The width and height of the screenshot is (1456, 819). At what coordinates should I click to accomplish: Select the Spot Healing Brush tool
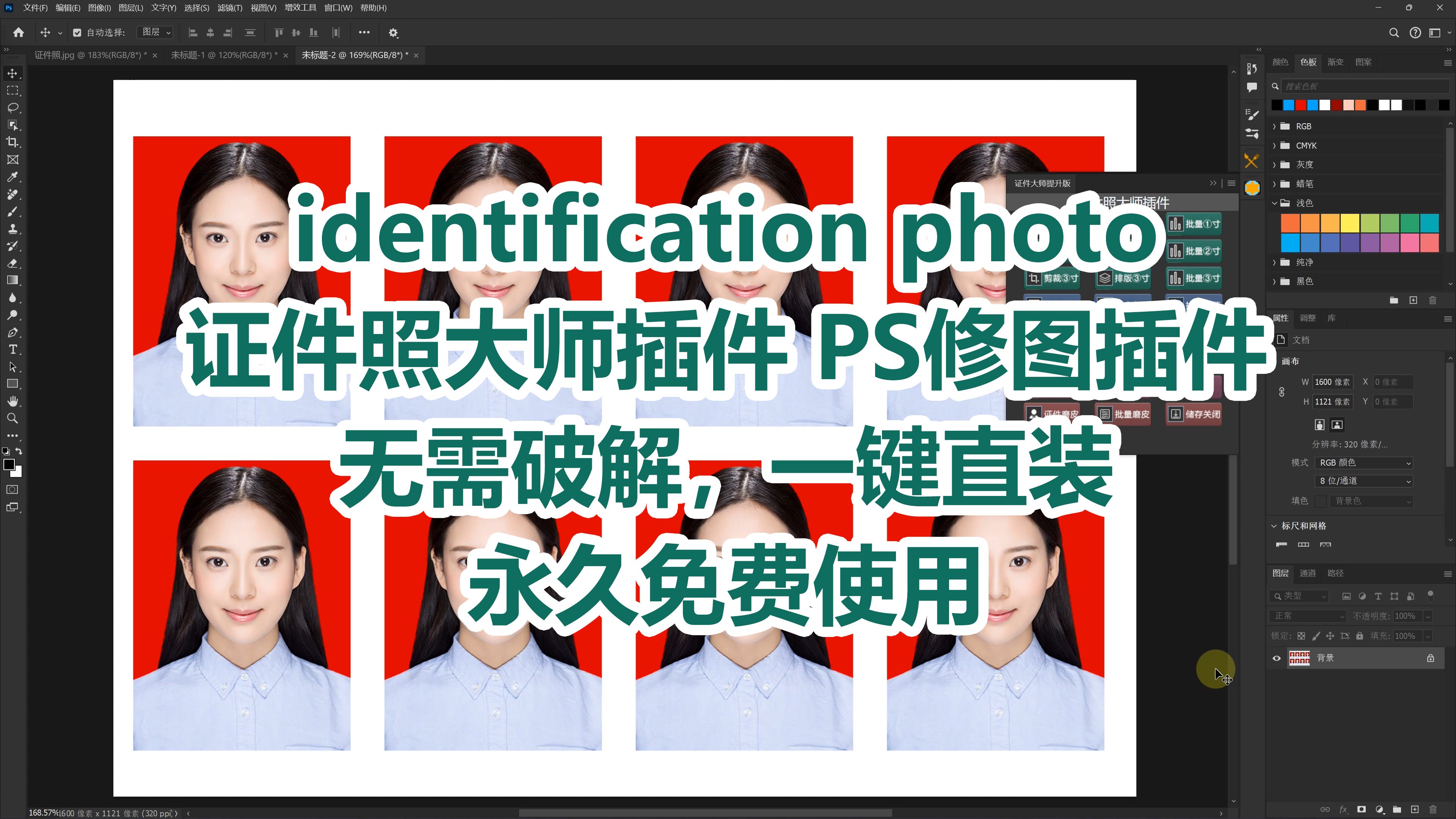pos(13,195)
